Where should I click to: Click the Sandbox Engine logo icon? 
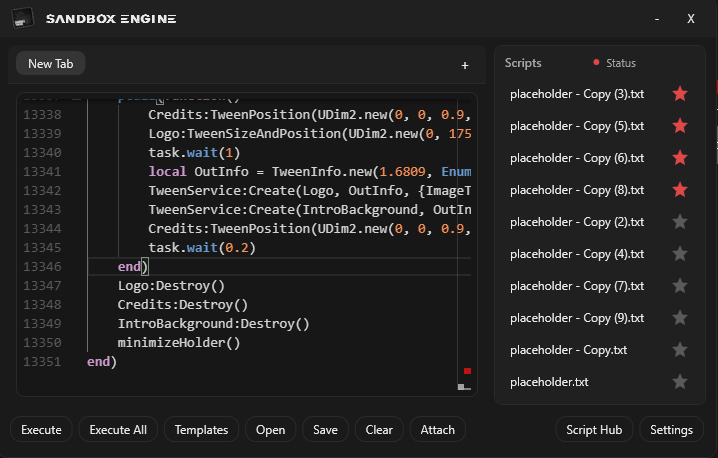tap(23, 18)
